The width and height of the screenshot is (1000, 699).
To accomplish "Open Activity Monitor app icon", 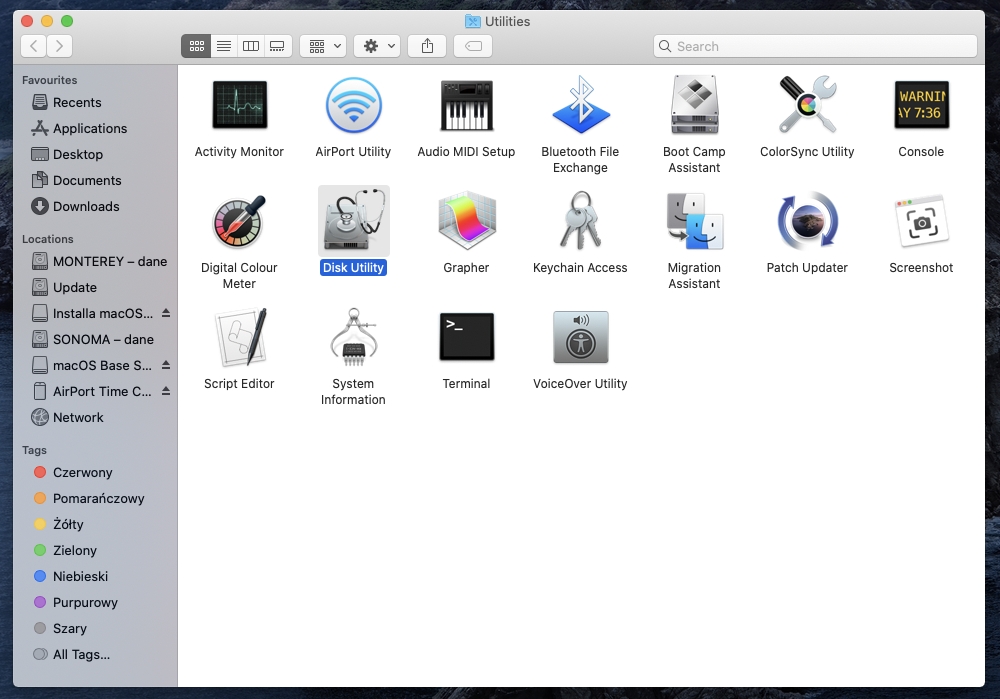I will point(239,105).
